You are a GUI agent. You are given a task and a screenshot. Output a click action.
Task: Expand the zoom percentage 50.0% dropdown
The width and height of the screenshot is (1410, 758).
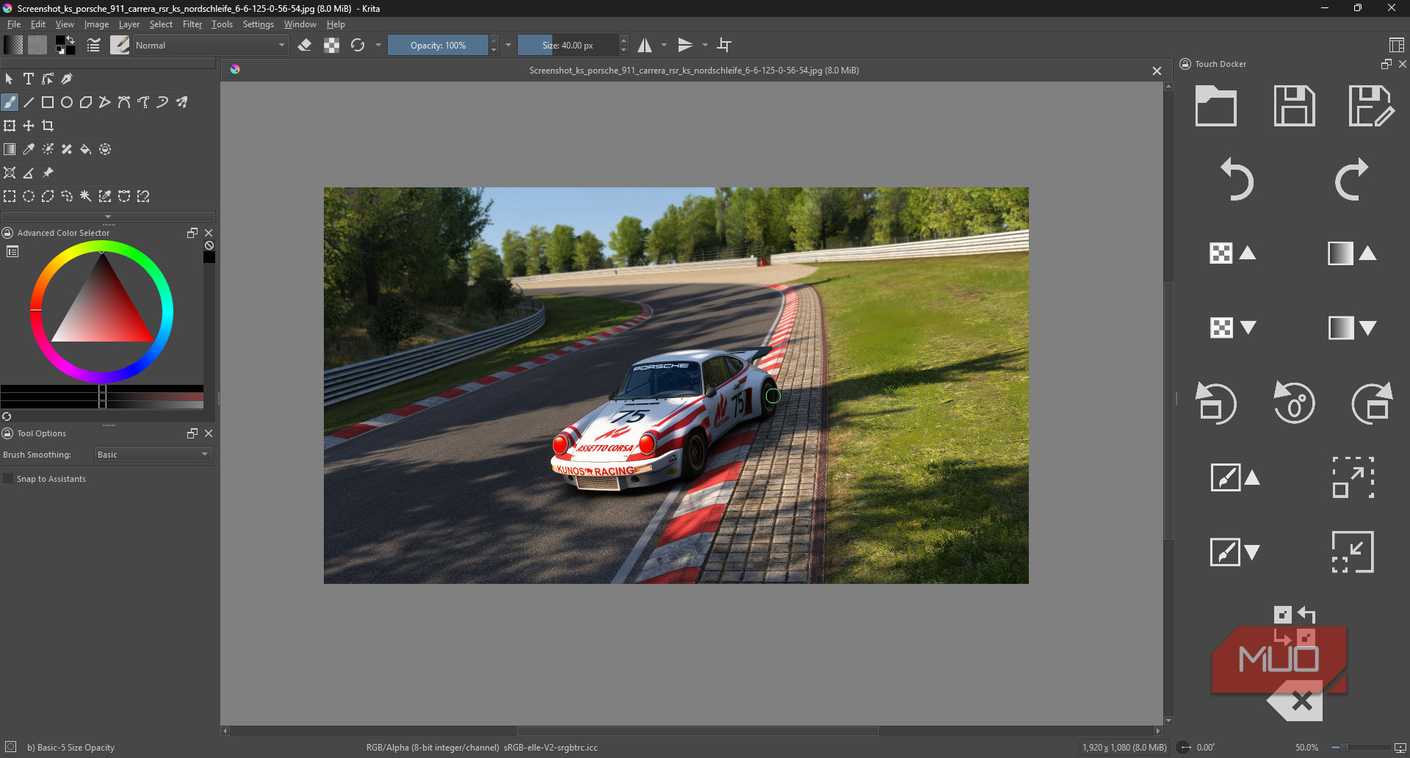click(x=1308, y=747)
